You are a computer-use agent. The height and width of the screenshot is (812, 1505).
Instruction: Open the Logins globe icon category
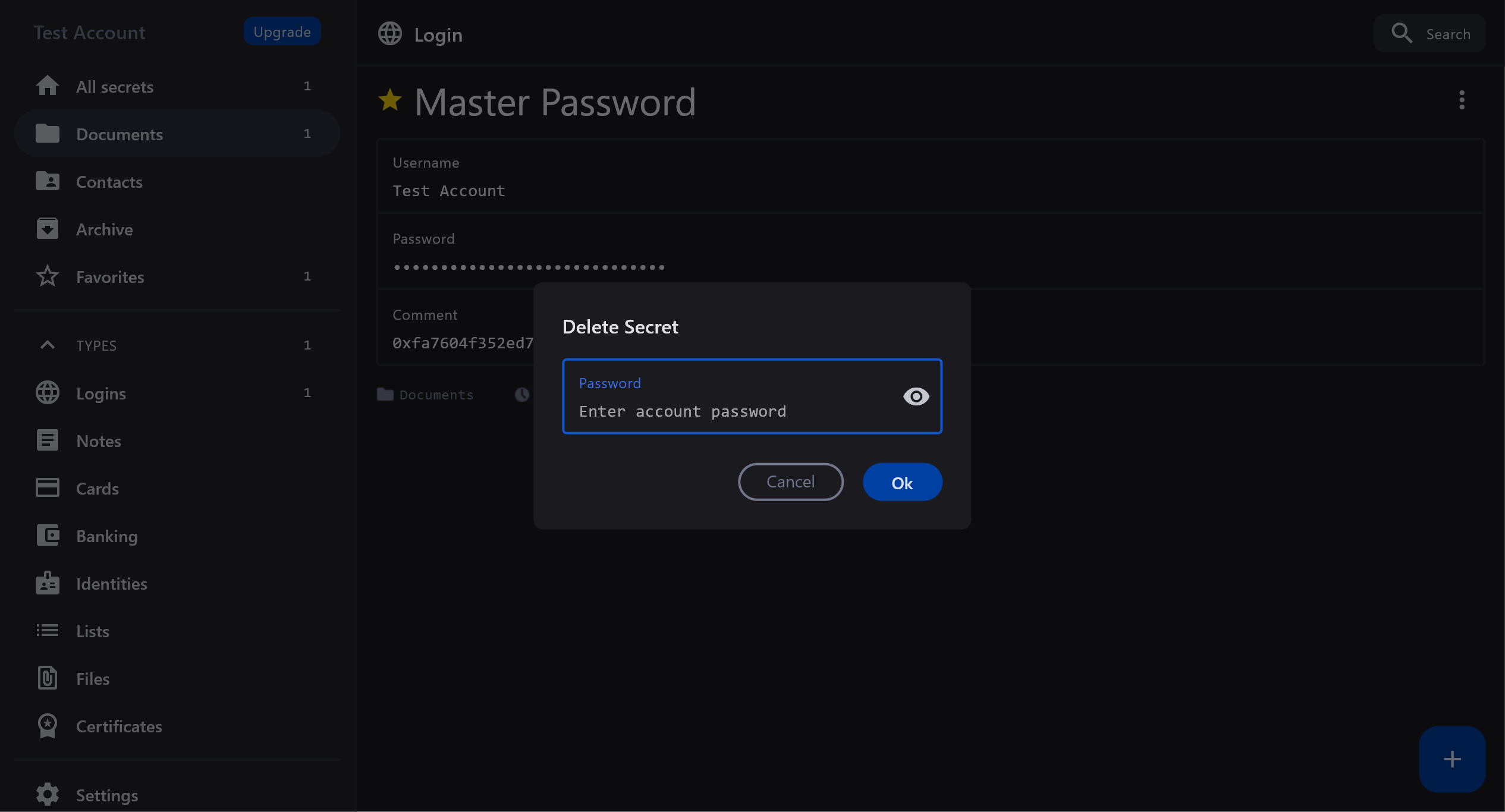coord(48,393)
